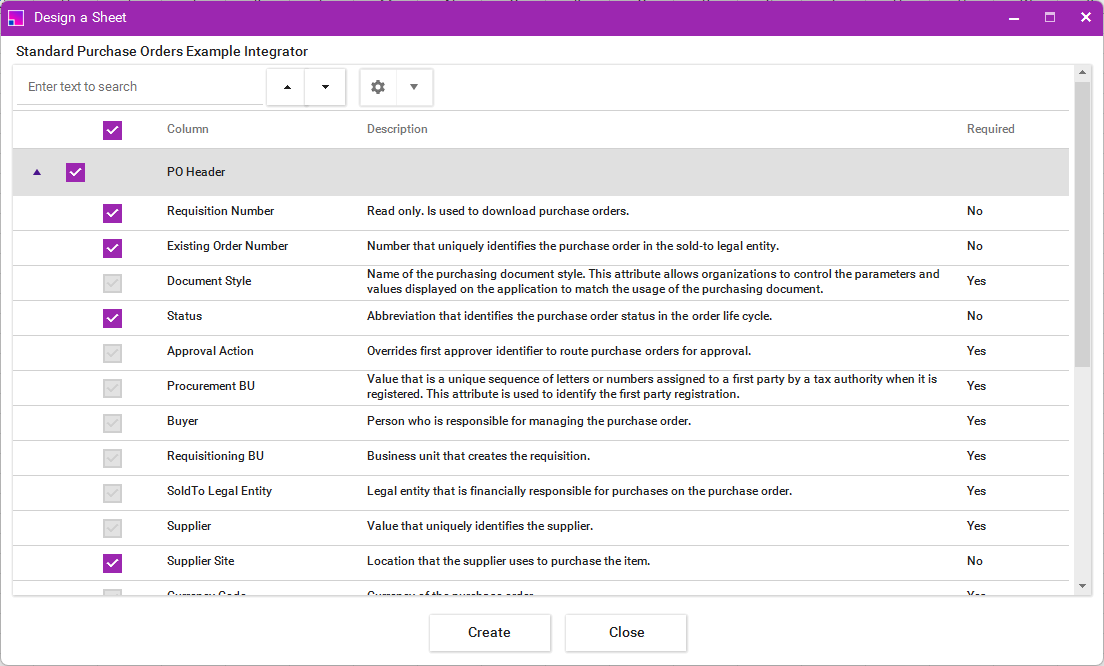Click the Document Style disabled checkbox
1104x666 pixels.
(112, 283)
